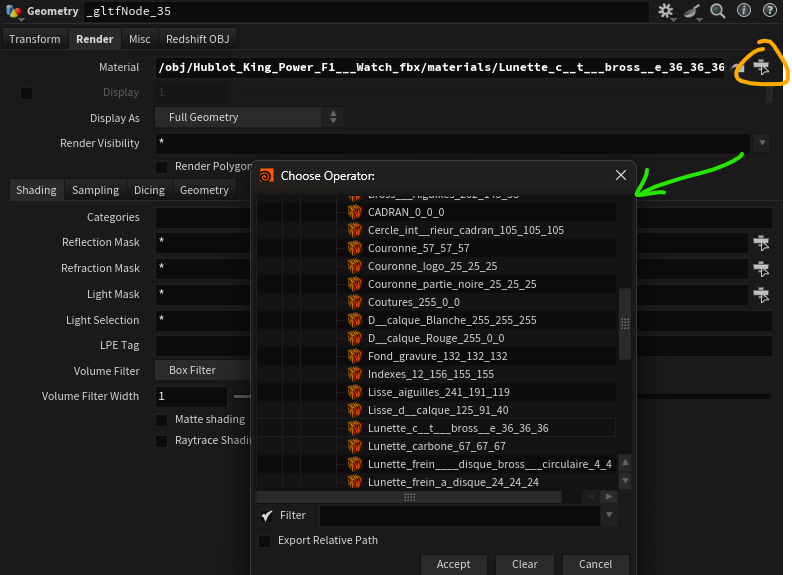Enable the Export Relative Path checkbox
The height and width of the screenshot is (575, 792).
265,541
